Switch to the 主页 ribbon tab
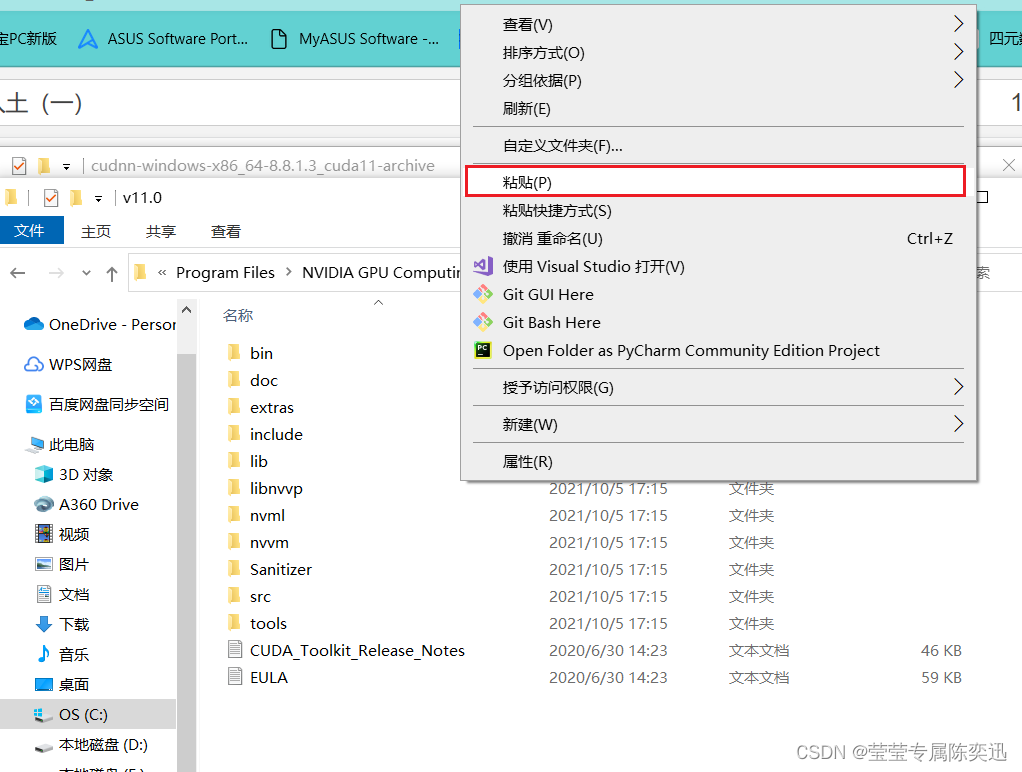 tap(96, 231)
